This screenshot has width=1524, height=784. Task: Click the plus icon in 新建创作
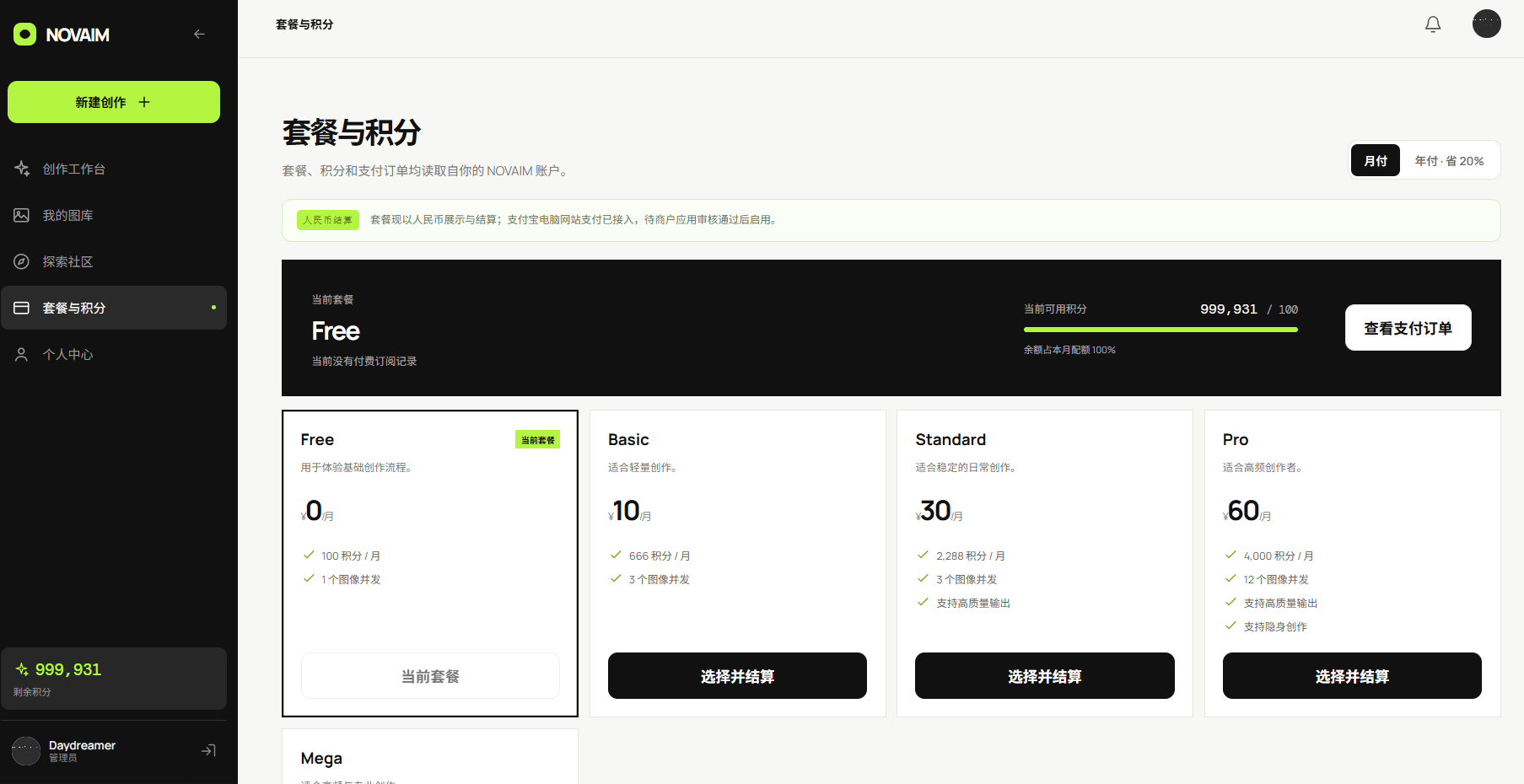point(144,102)
